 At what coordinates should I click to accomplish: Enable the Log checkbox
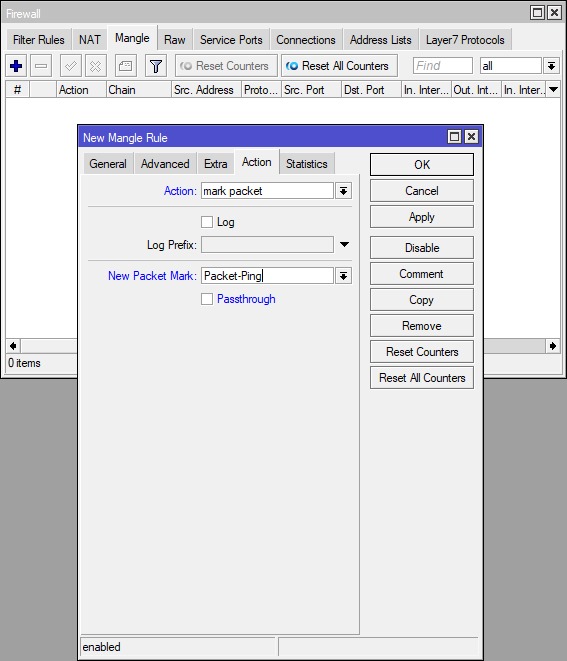point(207,222)
